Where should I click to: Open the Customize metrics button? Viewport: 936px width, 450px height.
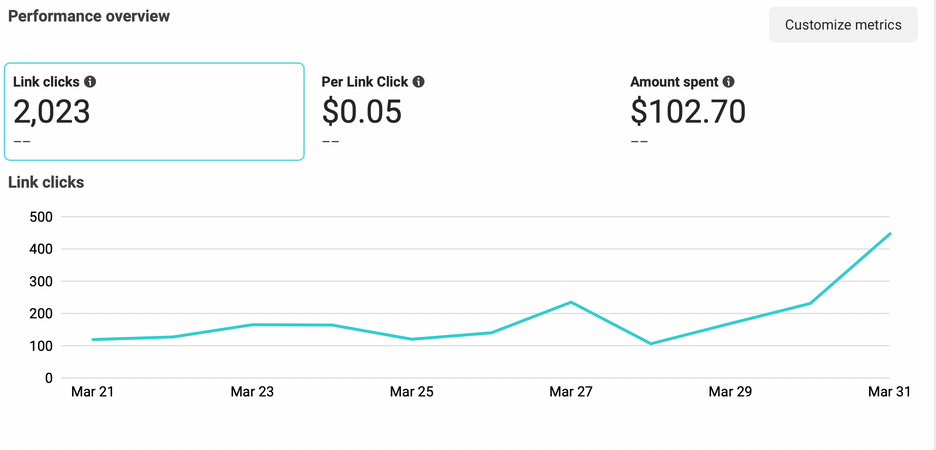[843, 25]
